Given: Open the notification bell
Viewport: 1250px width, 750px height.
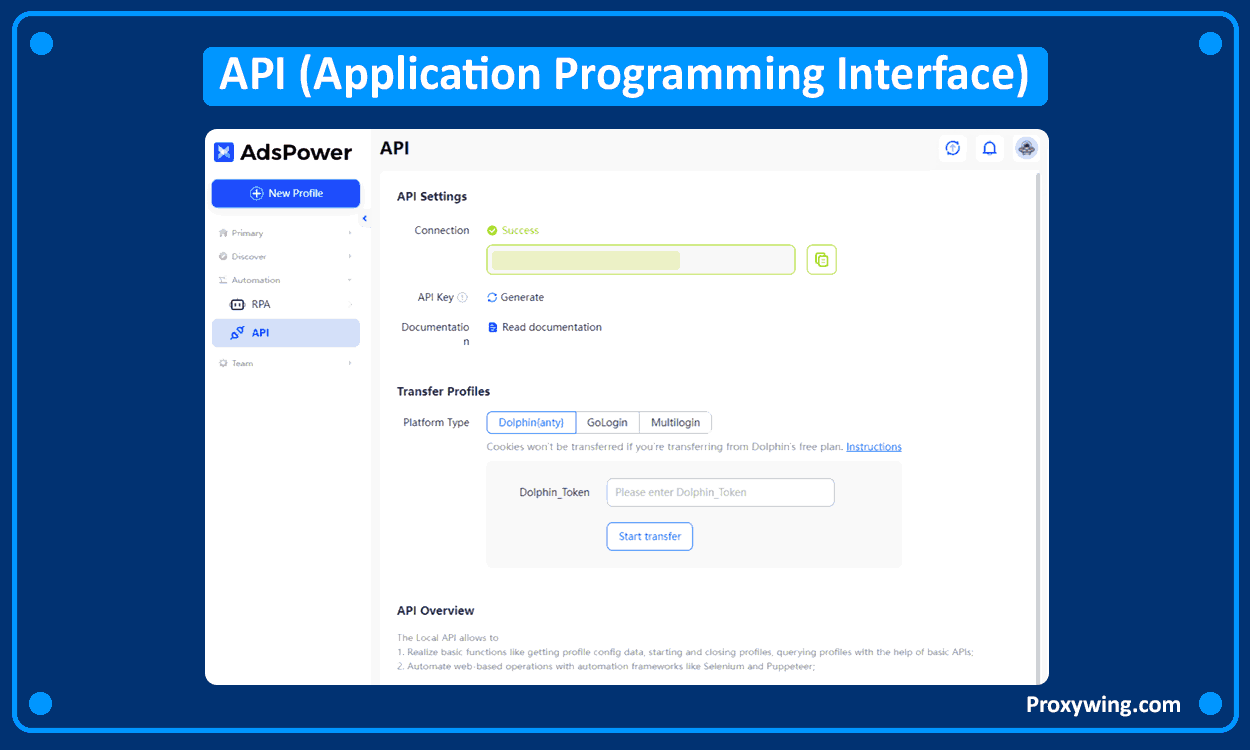Looking at the screenshot, I should tap(989, 147).
